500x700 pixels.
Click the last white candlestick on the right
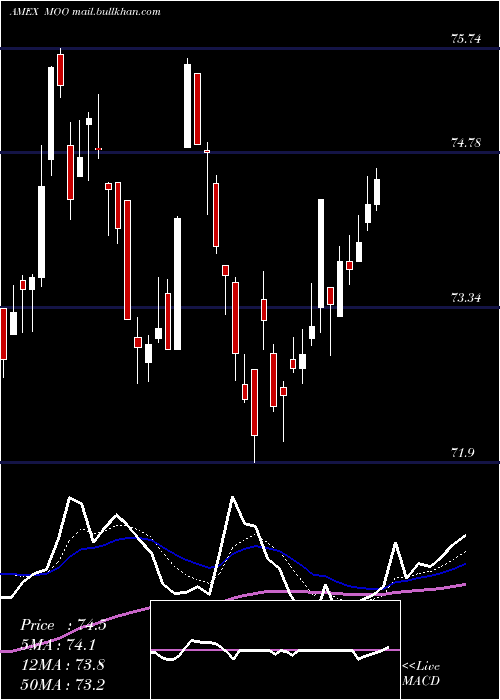tap(377, 190)
